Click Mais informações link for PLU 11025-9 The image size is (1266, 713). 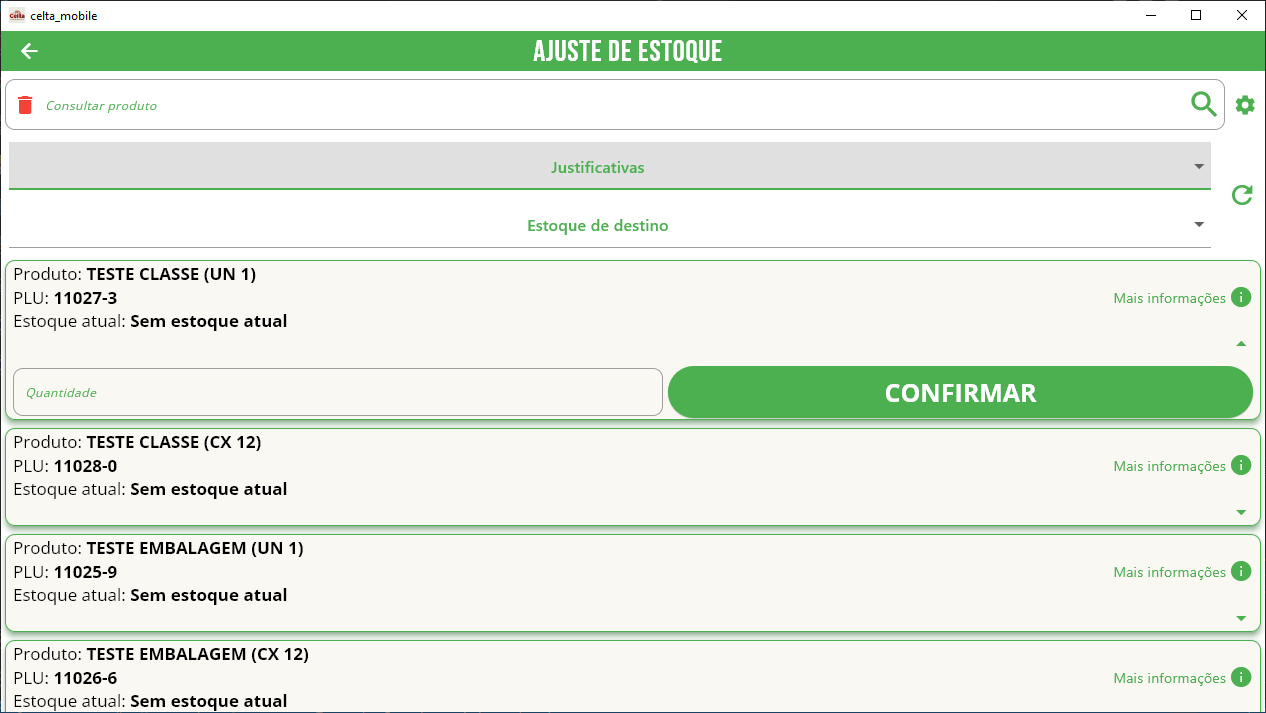(x=1169, y=572)
